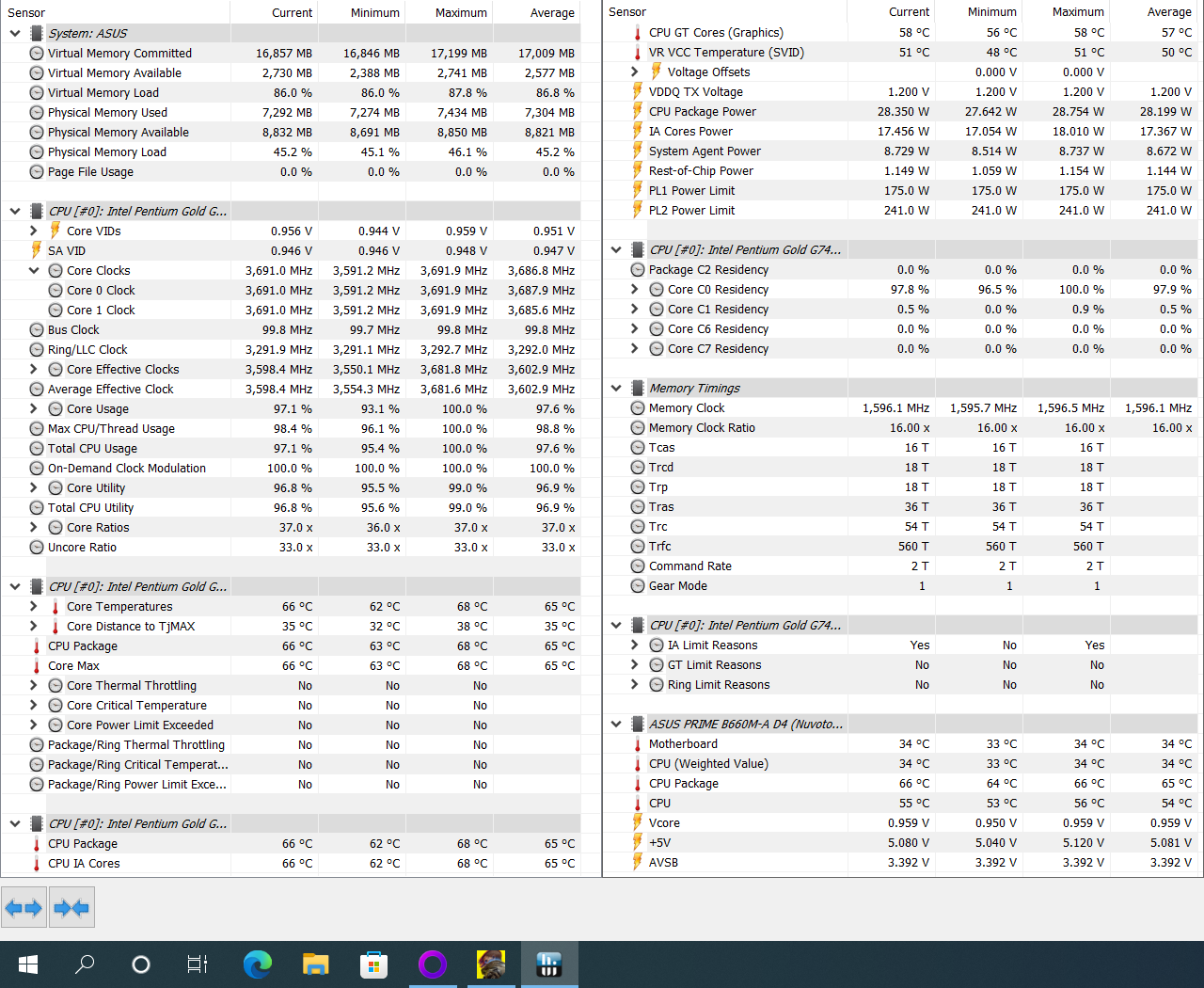Click the thermometer icon beside Motherboard
The height and width of the screenshot is (988, 1204).
[x=638, y=743]
